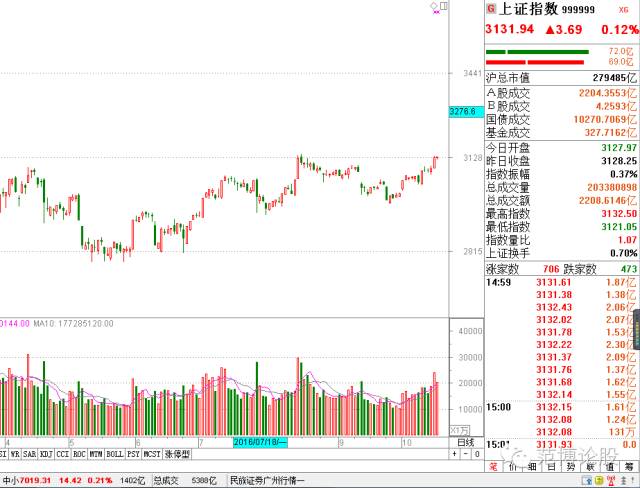
Task: Switch to the BOLL indicator tab
Action: (x=115, y=454)
